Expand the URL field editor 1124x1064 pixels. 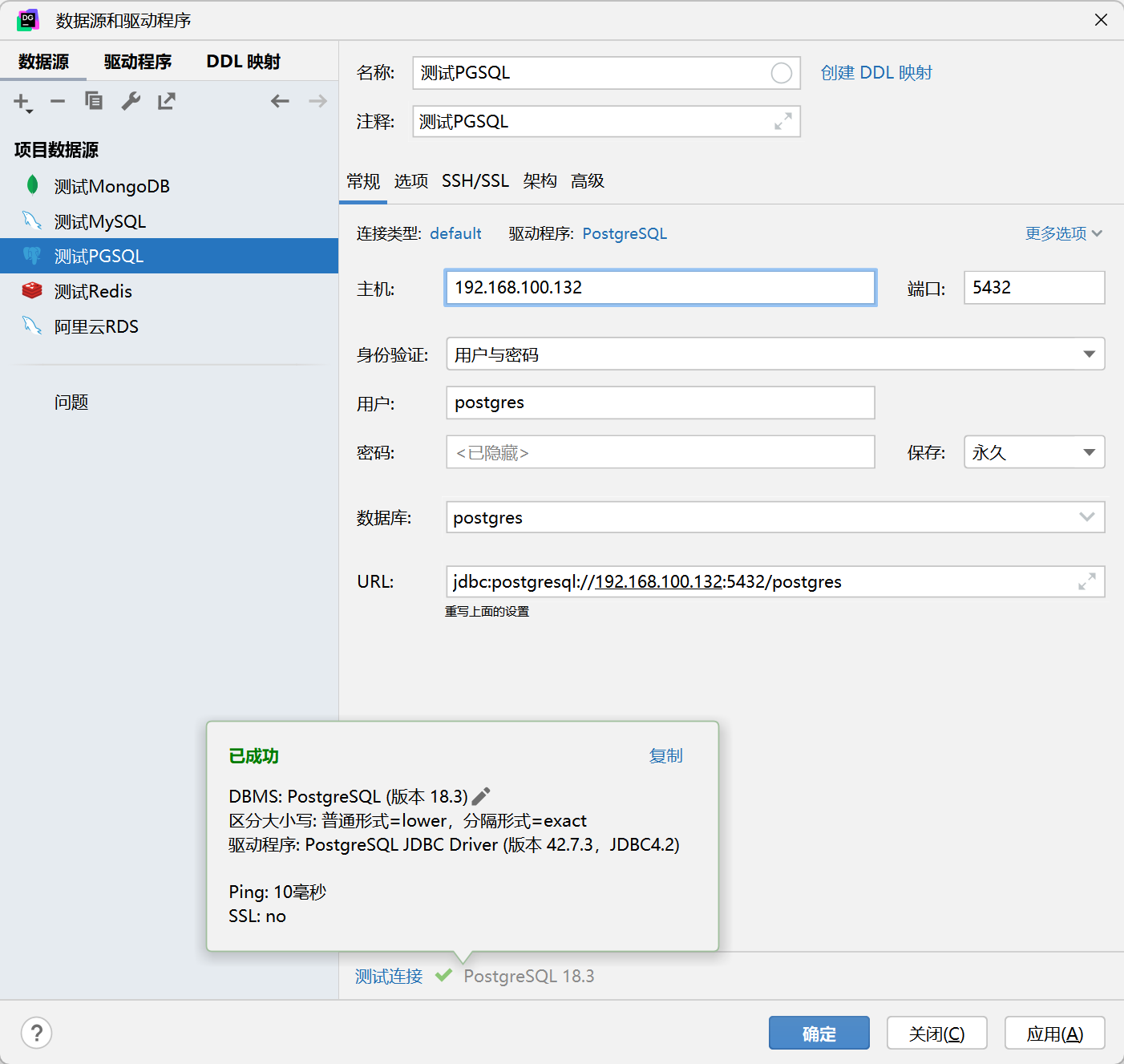[x=1087, y=581]
